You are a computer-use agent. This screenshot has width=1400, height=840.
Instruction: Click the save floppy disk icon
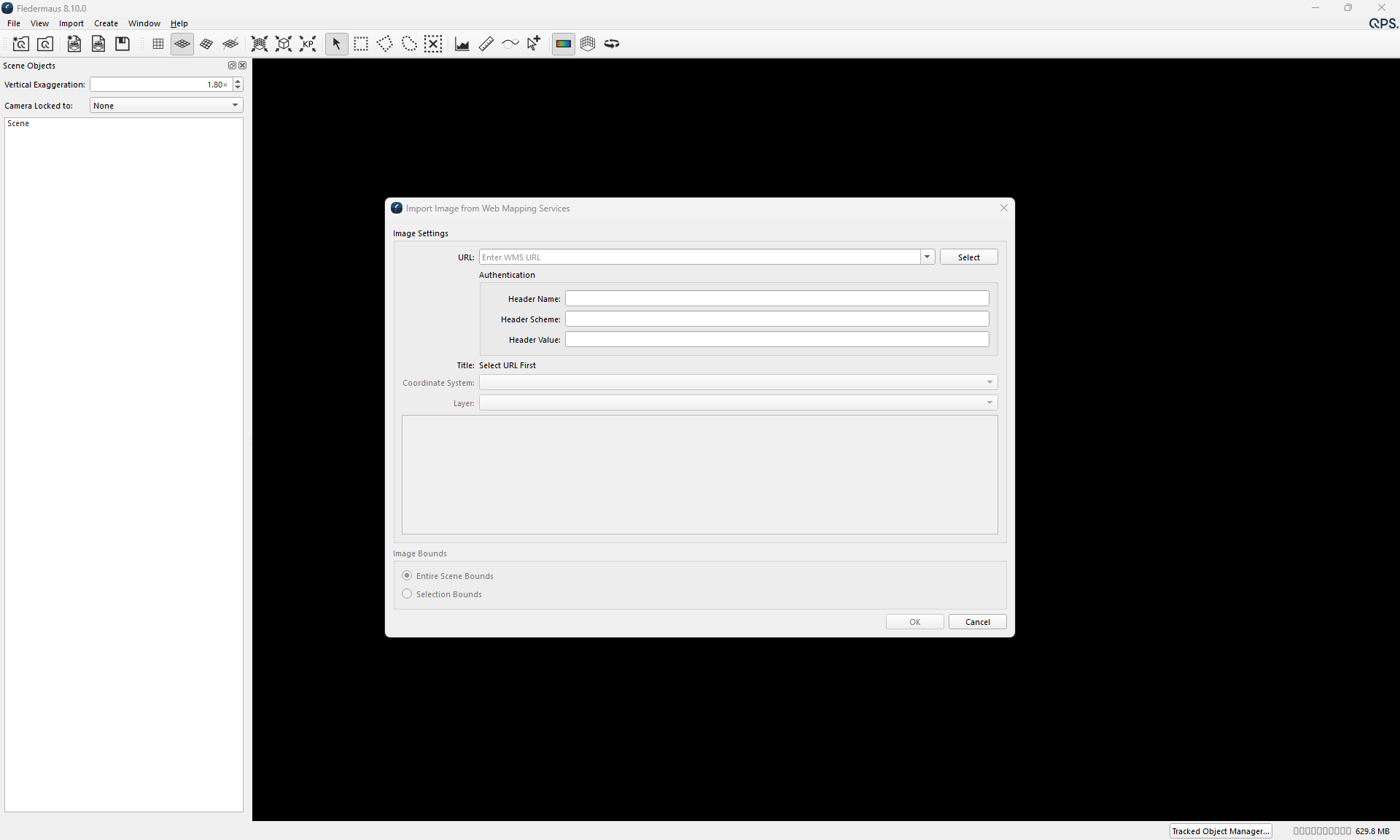(x=122, y=44)
